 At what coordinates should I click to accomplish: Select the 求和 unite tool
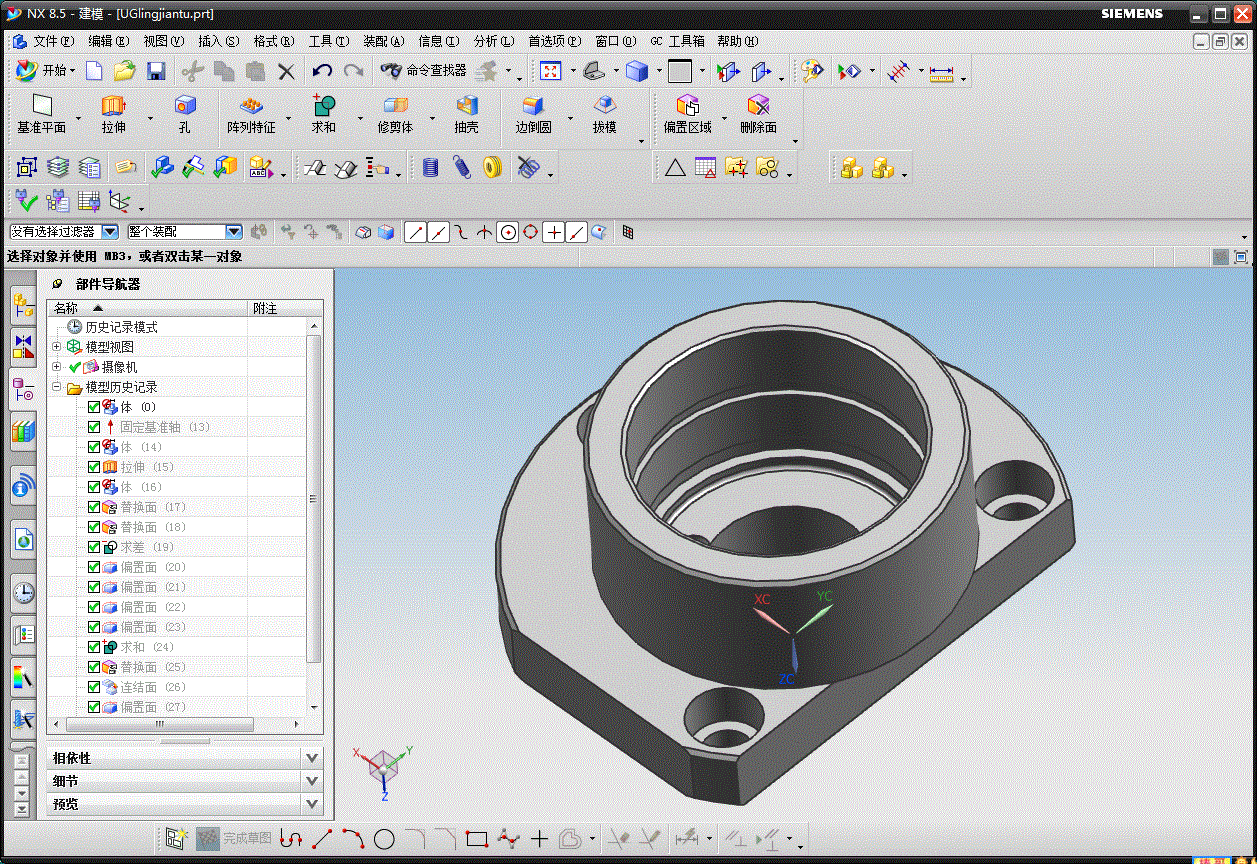(324, 115)
